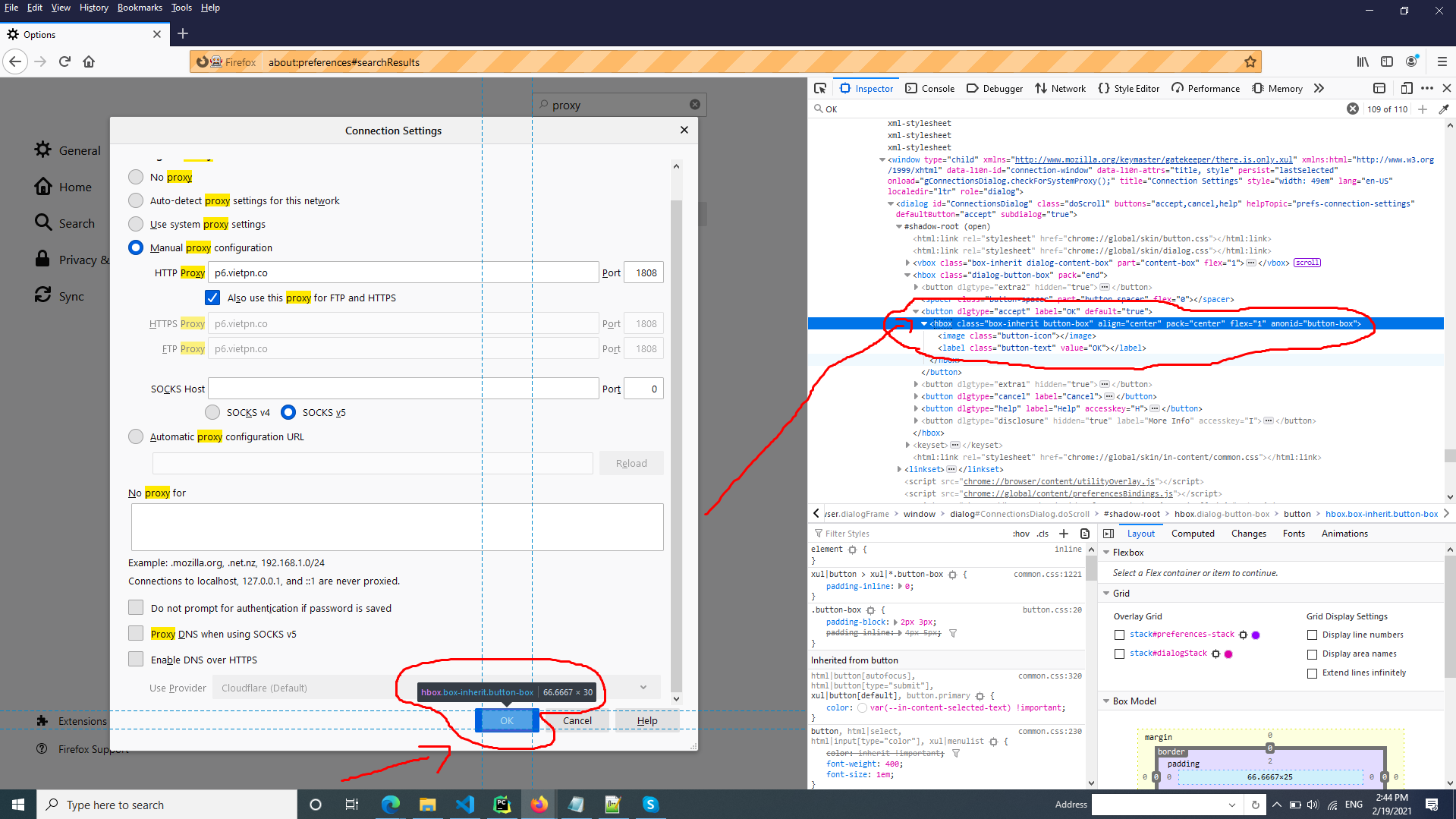
Task: Enable Proxy DNS when using SOCKS v5
Action: [136, 633]
